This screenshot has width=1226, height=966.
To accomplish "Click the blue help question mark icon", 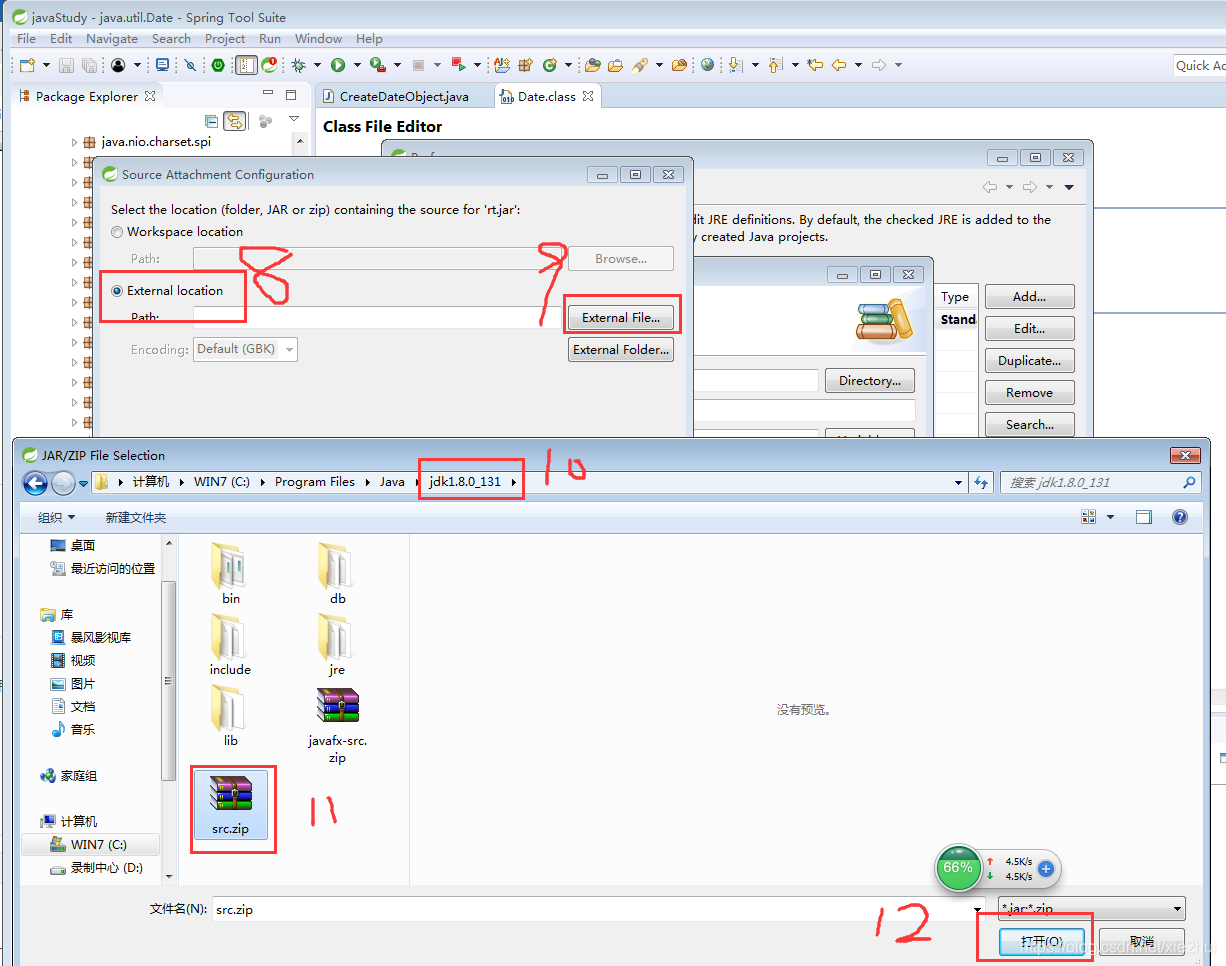I will (x=1180, y=517).
